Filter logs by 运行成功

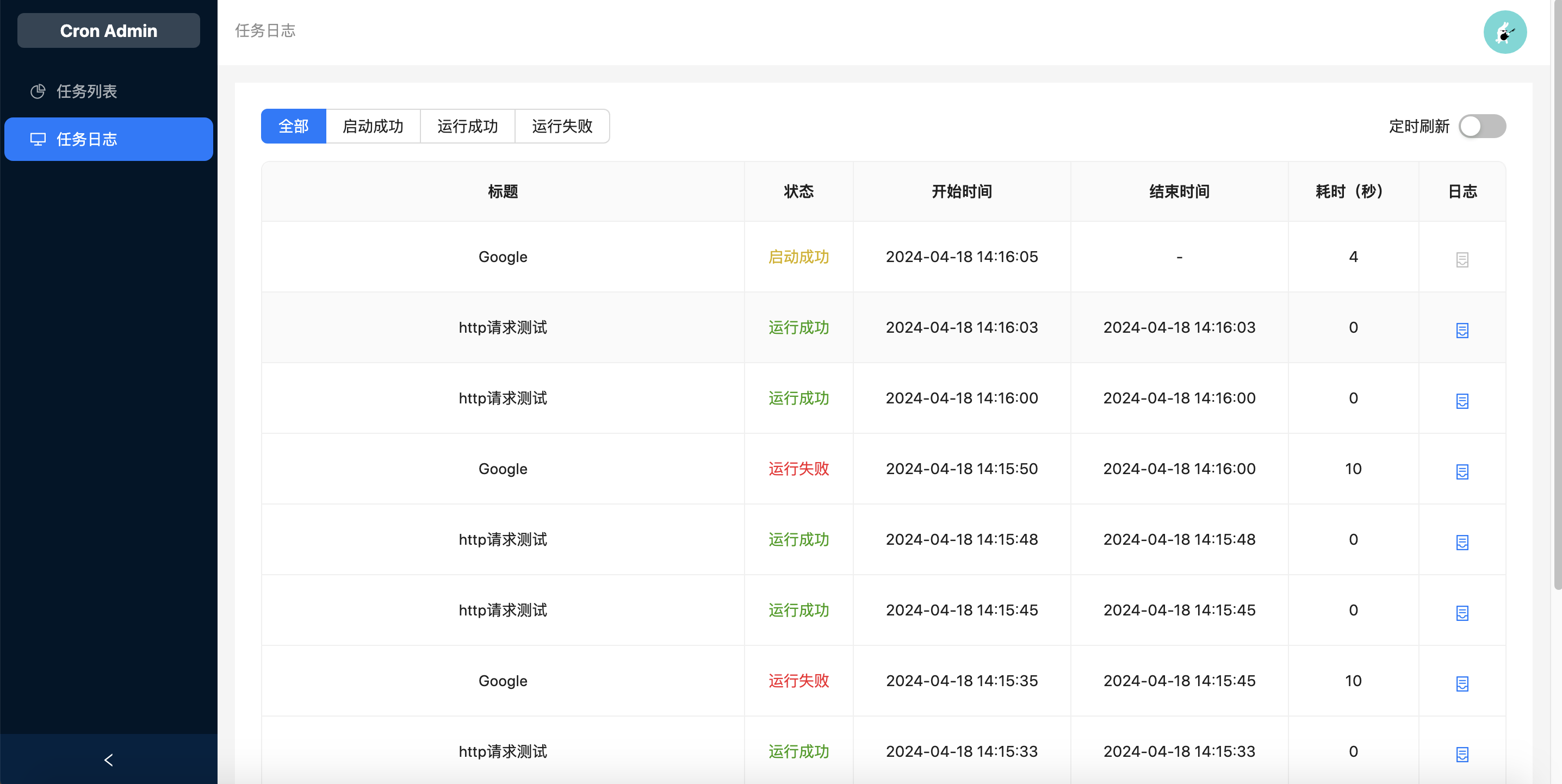click(467, 126)
